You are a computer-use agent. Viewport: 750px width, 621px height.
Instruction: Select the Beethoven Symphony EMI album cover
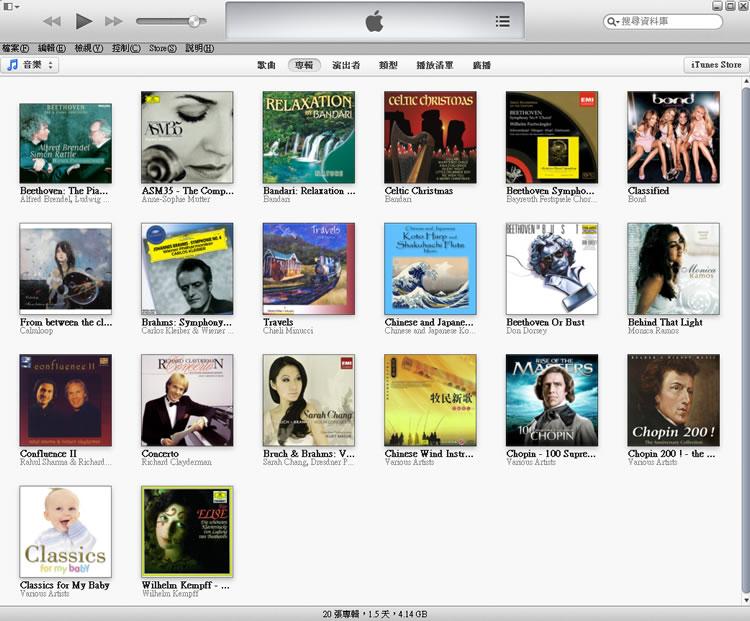point(552,137)
